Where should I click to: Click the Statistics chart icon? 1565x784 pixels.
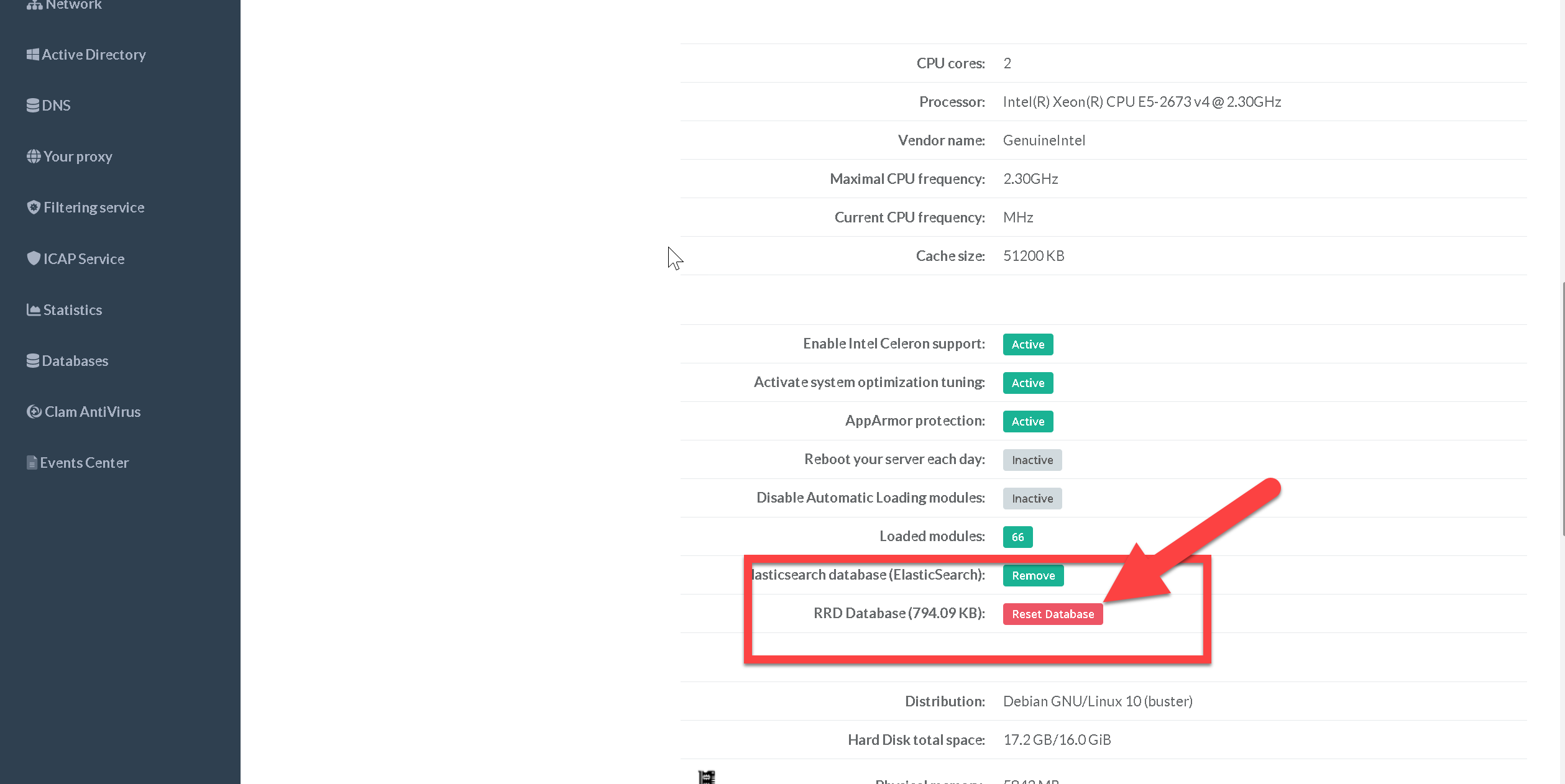34,309
